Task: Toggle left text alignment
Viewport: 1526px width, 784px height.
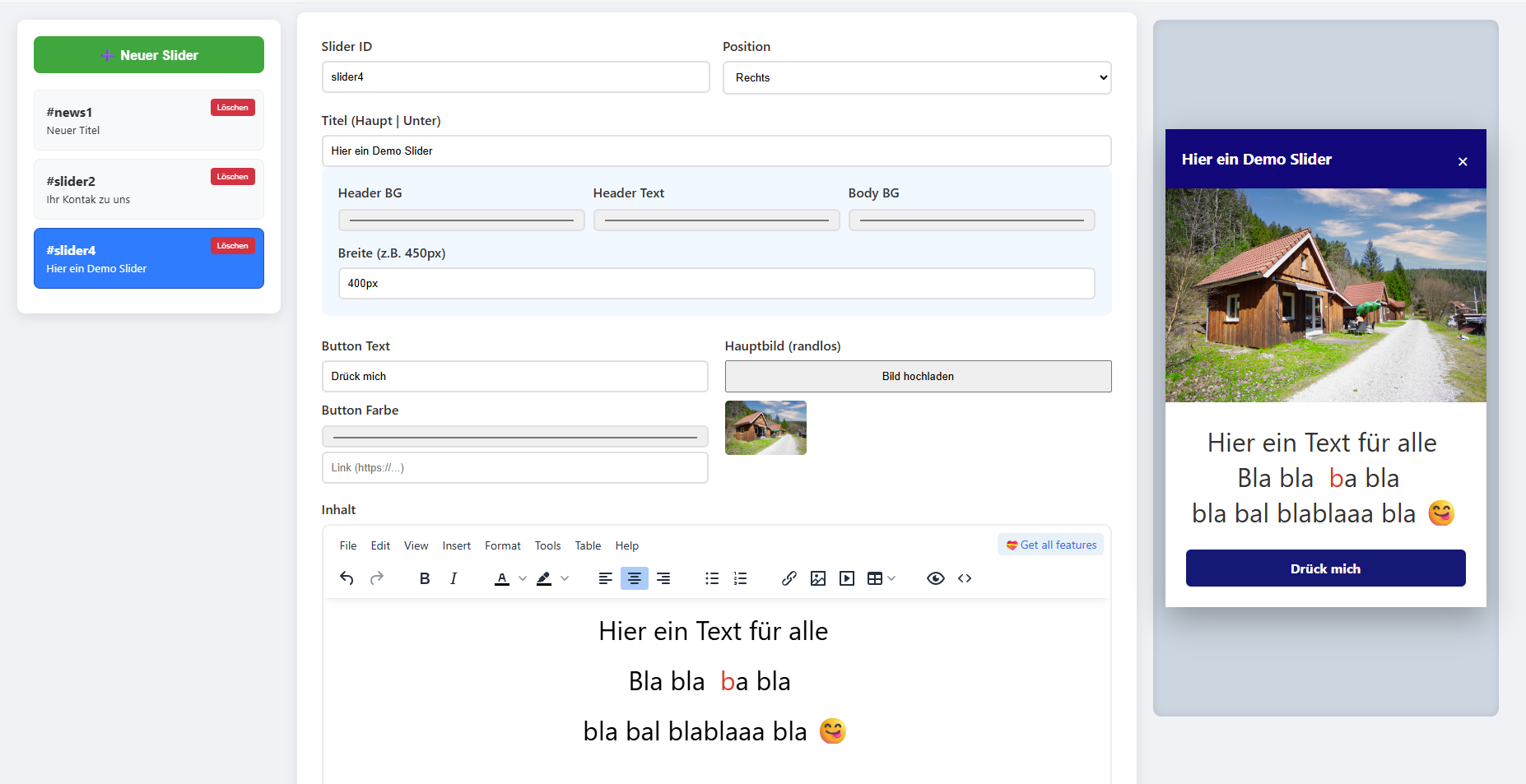Action: tap(605, 578)
